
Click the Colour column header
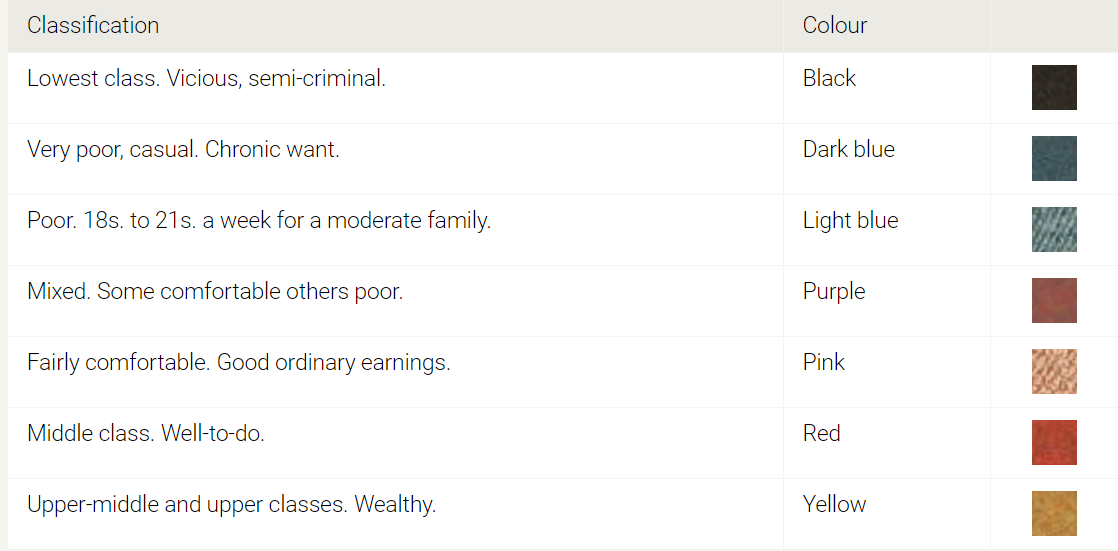click(834, 25)
